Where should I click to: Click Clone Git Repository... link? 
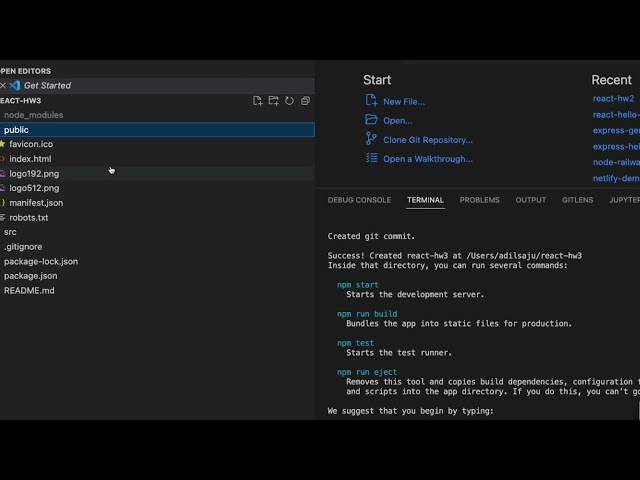pos(428,140)
